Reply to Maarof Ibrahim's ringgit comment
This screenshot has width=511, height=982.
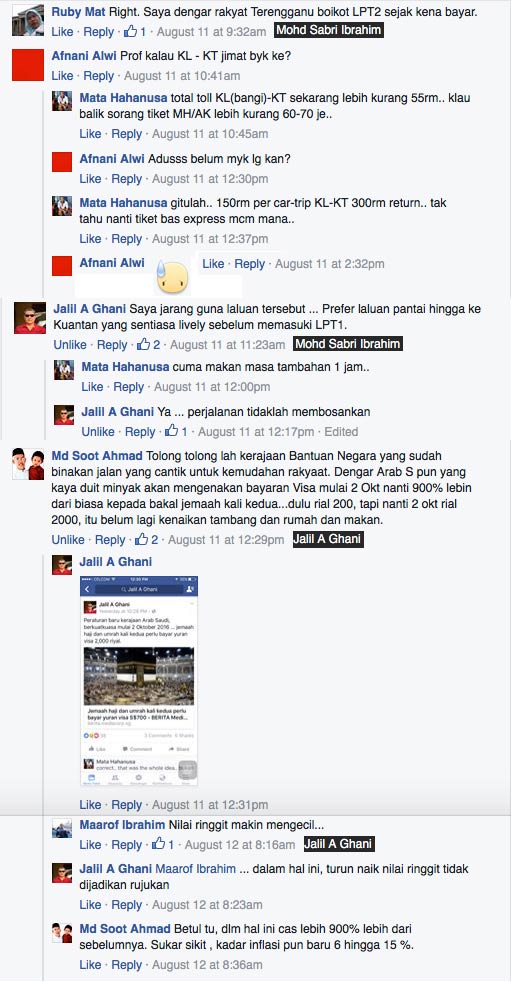(126, 844)
